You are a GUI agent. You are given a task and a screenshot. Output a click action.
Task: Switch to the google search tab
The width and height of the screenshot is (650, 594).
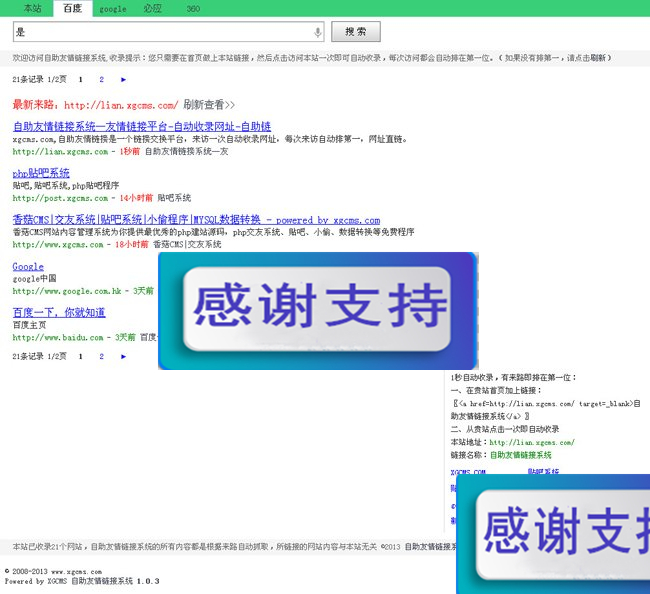pos(112,9)
